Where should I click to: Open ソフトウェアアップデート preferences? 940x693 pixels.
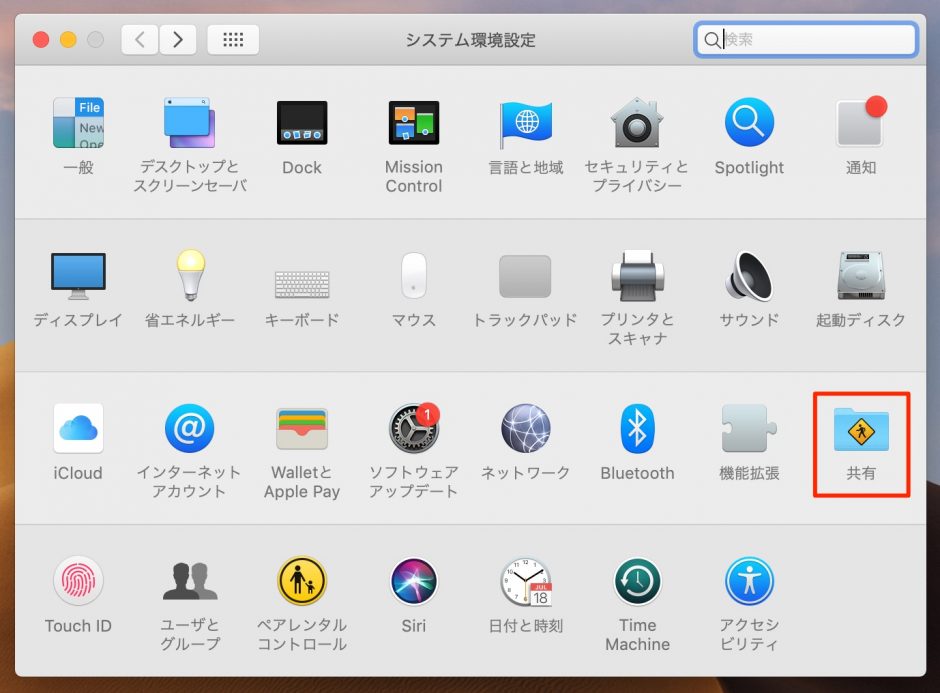pos(413,430)
